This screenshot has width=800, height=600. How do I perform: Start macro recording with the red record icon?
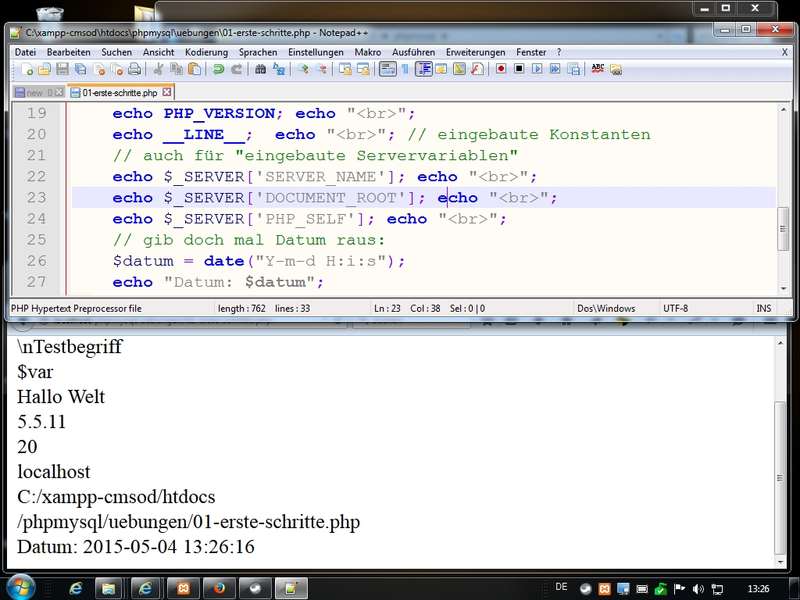(x=501, y=69)
